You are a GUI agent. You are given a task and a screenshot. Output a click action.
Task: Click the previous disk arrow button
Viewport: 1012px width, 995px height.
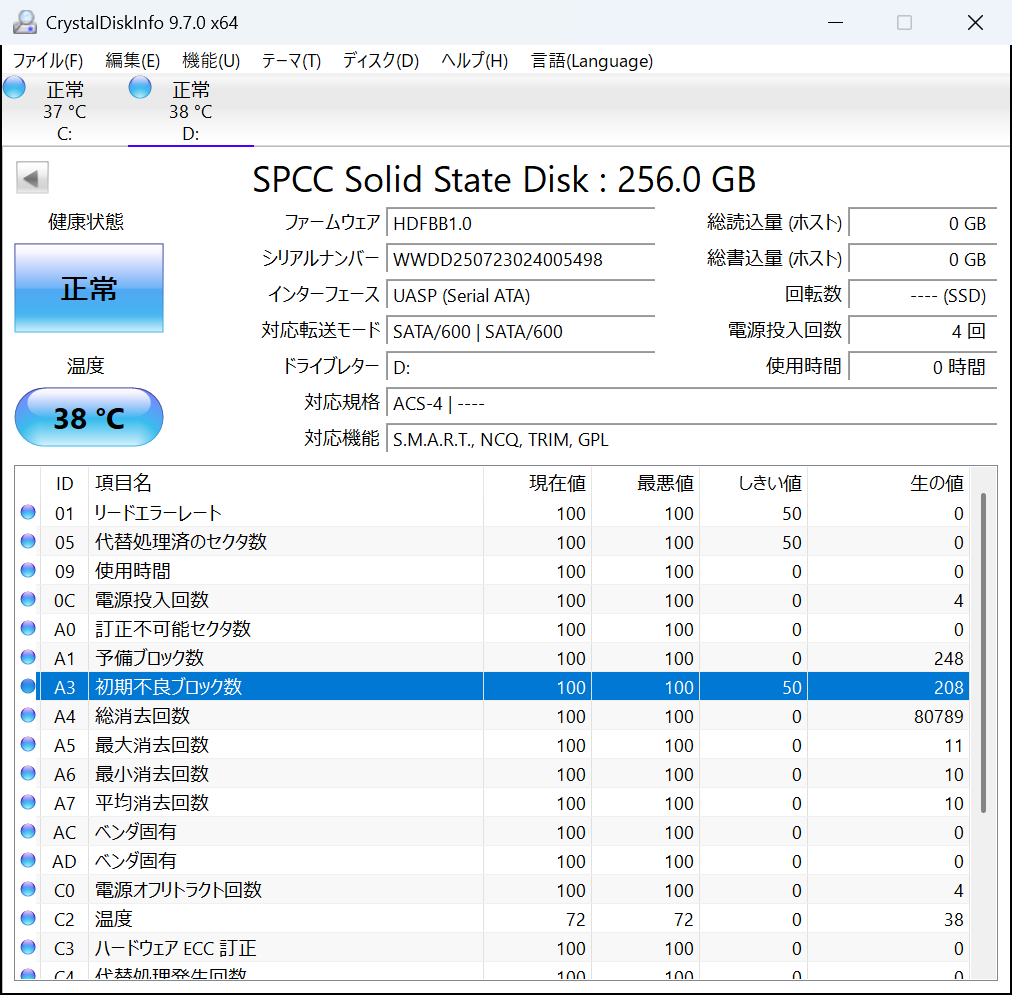32,179
